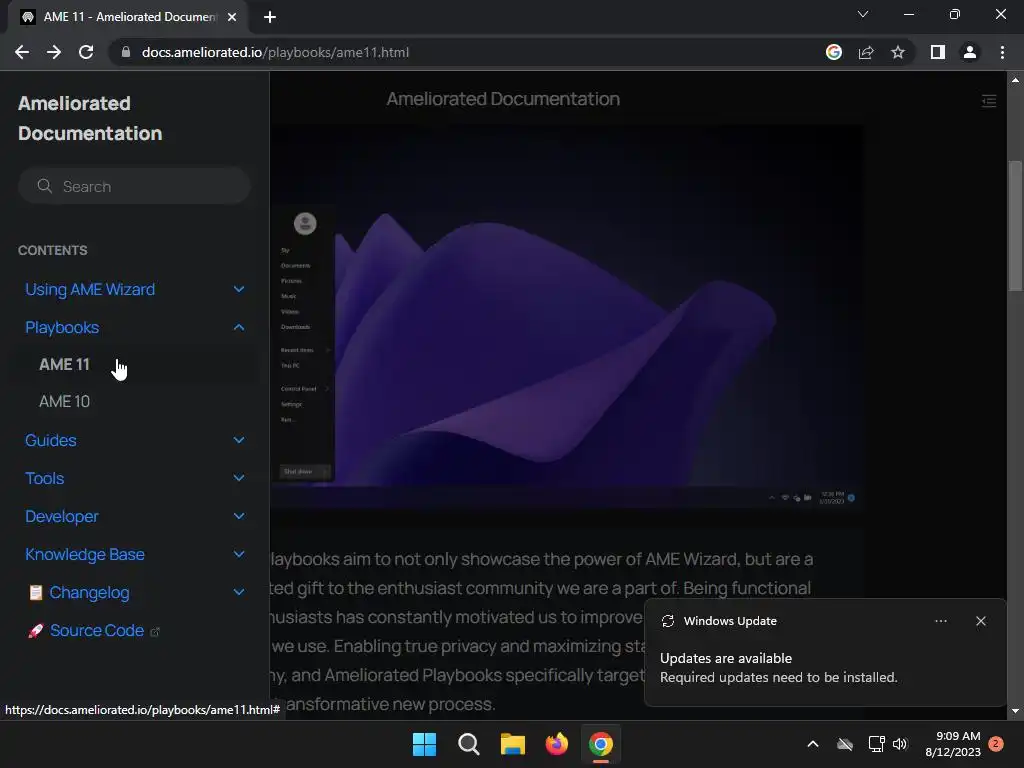
Task: Open the Developer section
Action: (61, 517)
